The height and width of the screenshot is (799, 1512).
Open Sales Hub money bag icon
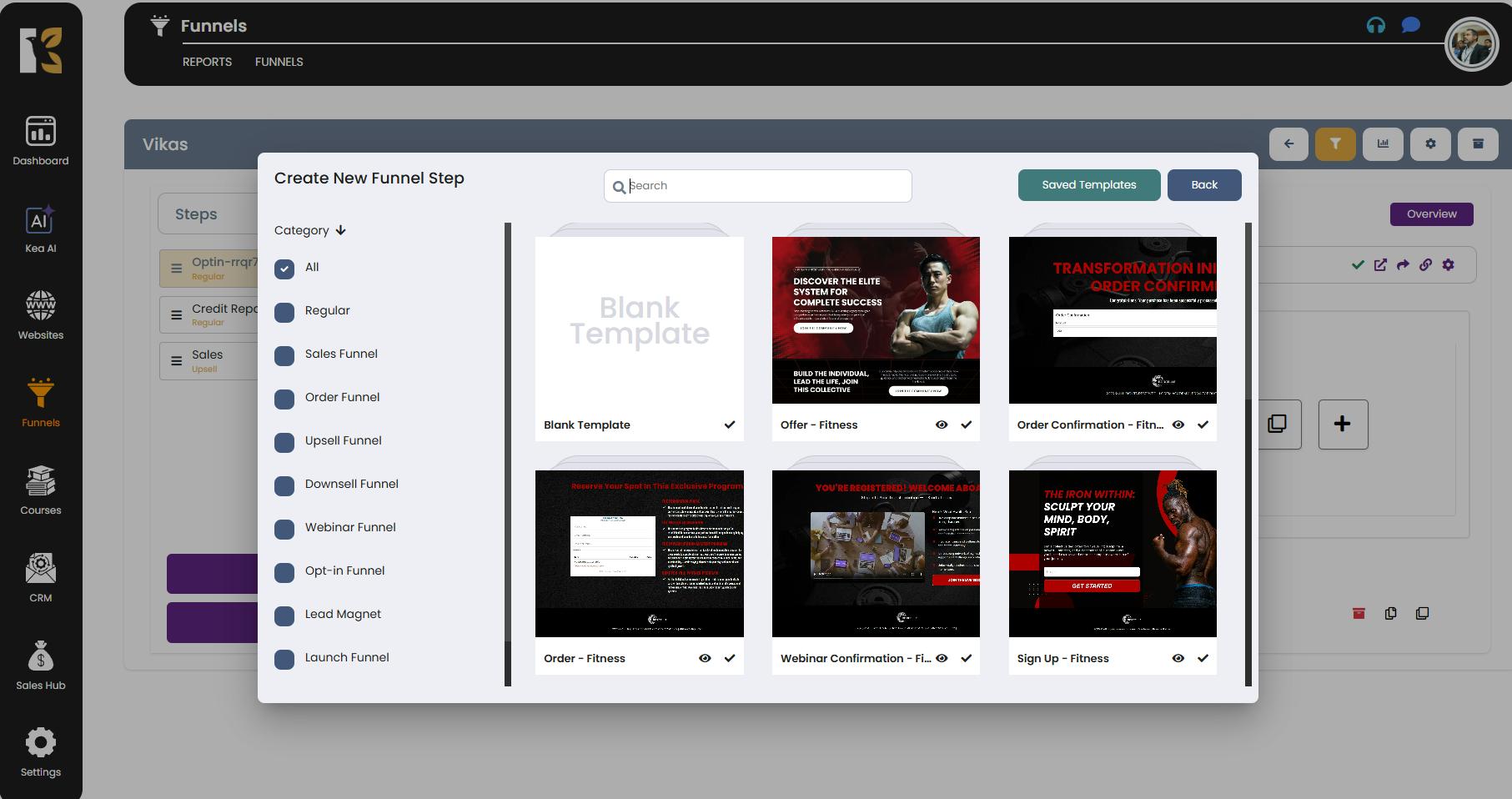coord(40,656)
